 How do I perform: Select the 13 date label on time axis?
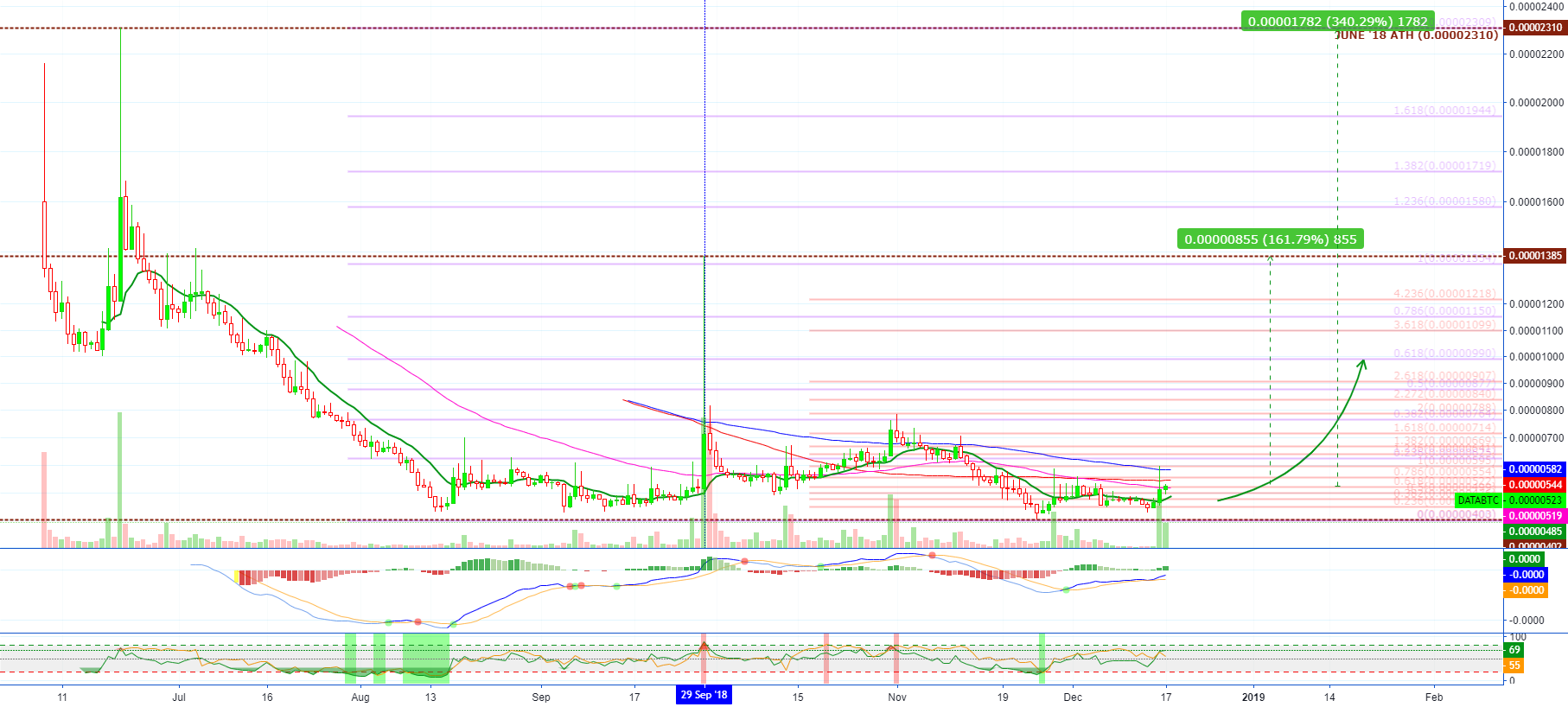coord(430,697)
